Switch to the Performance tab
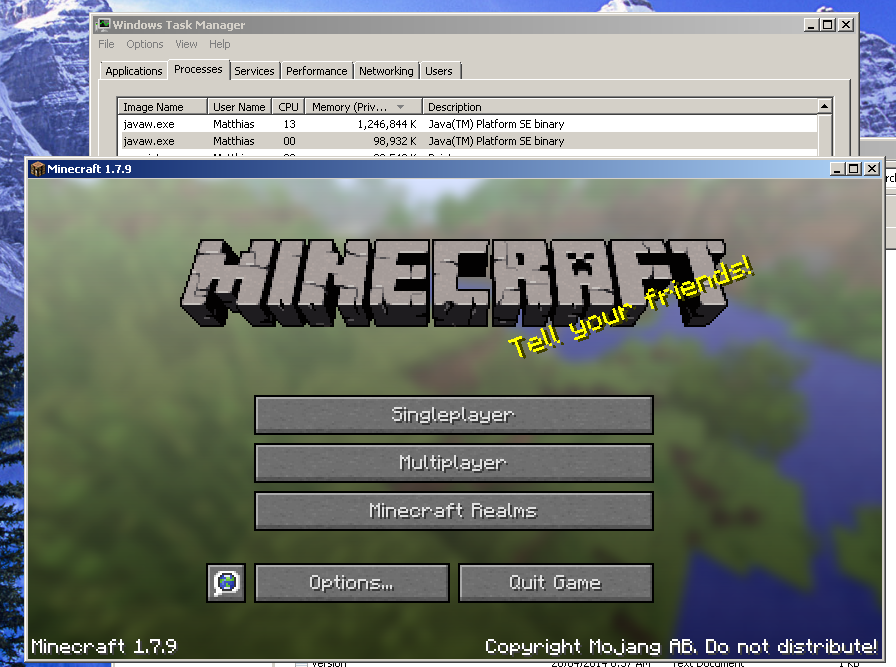896x667 pixels. tap(317, 71)
